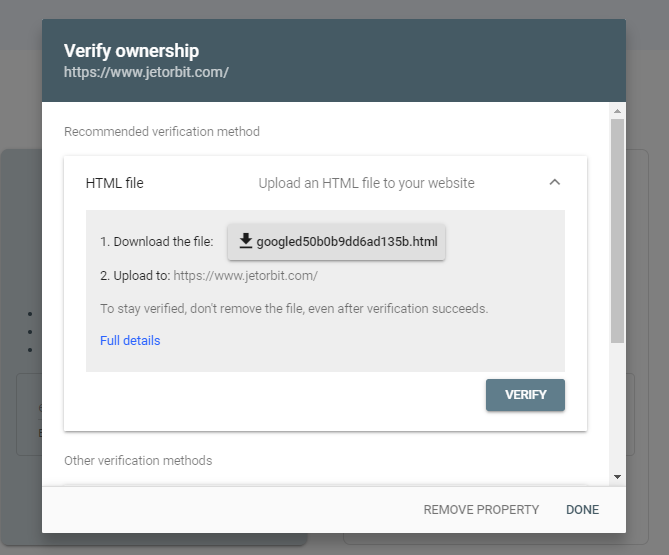Click the HTML file method title
This screenshot has width=669, height=555.
[x=114, y=183]
